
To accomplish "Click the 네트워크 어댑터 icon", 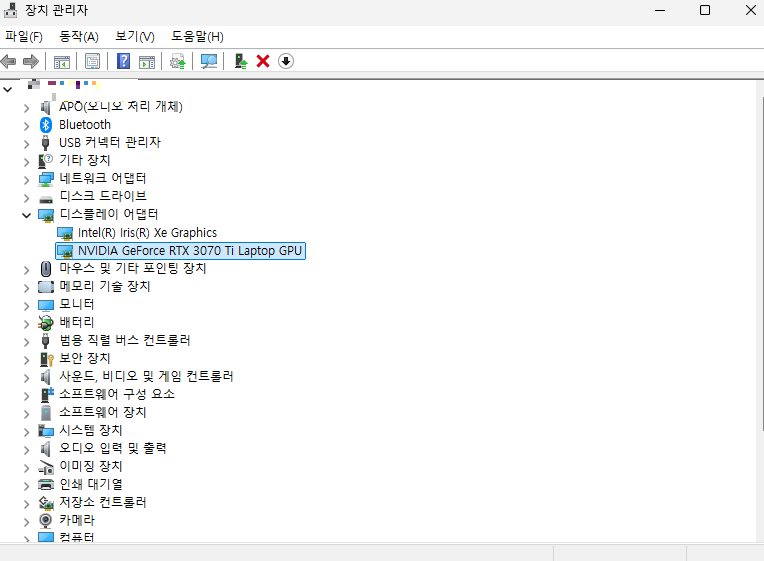I will [46, 179].
